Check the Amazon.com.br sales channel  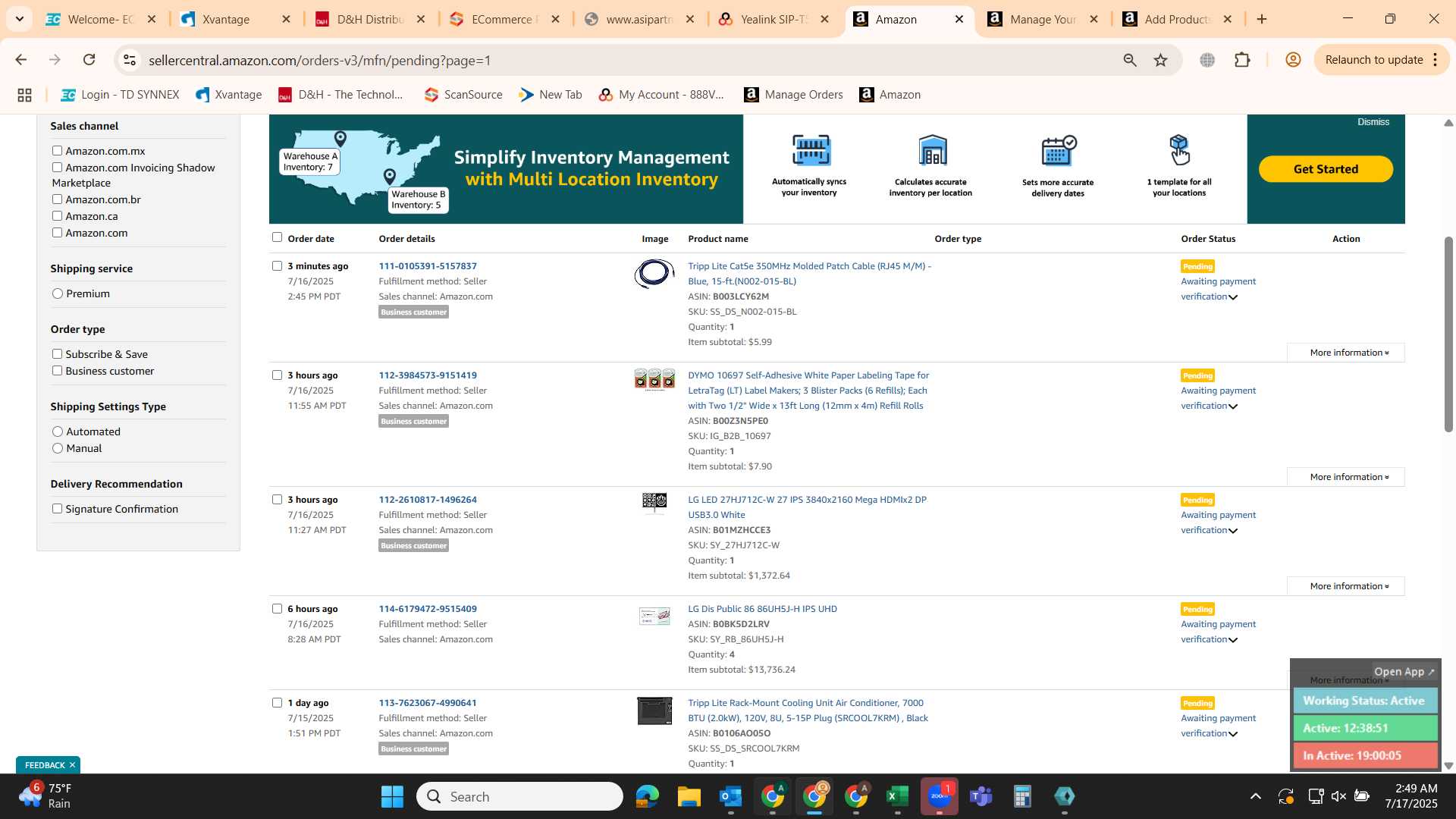point(57,199)
